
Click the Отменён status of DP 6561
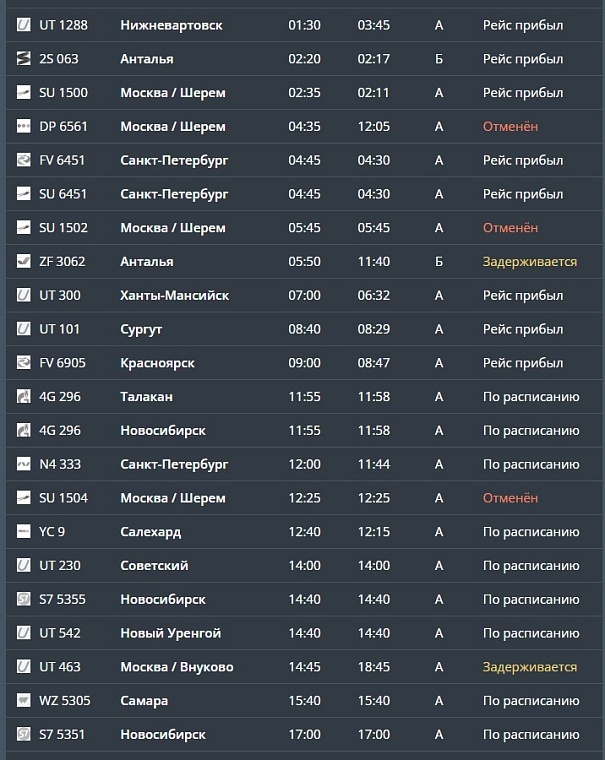click(510, 127)
